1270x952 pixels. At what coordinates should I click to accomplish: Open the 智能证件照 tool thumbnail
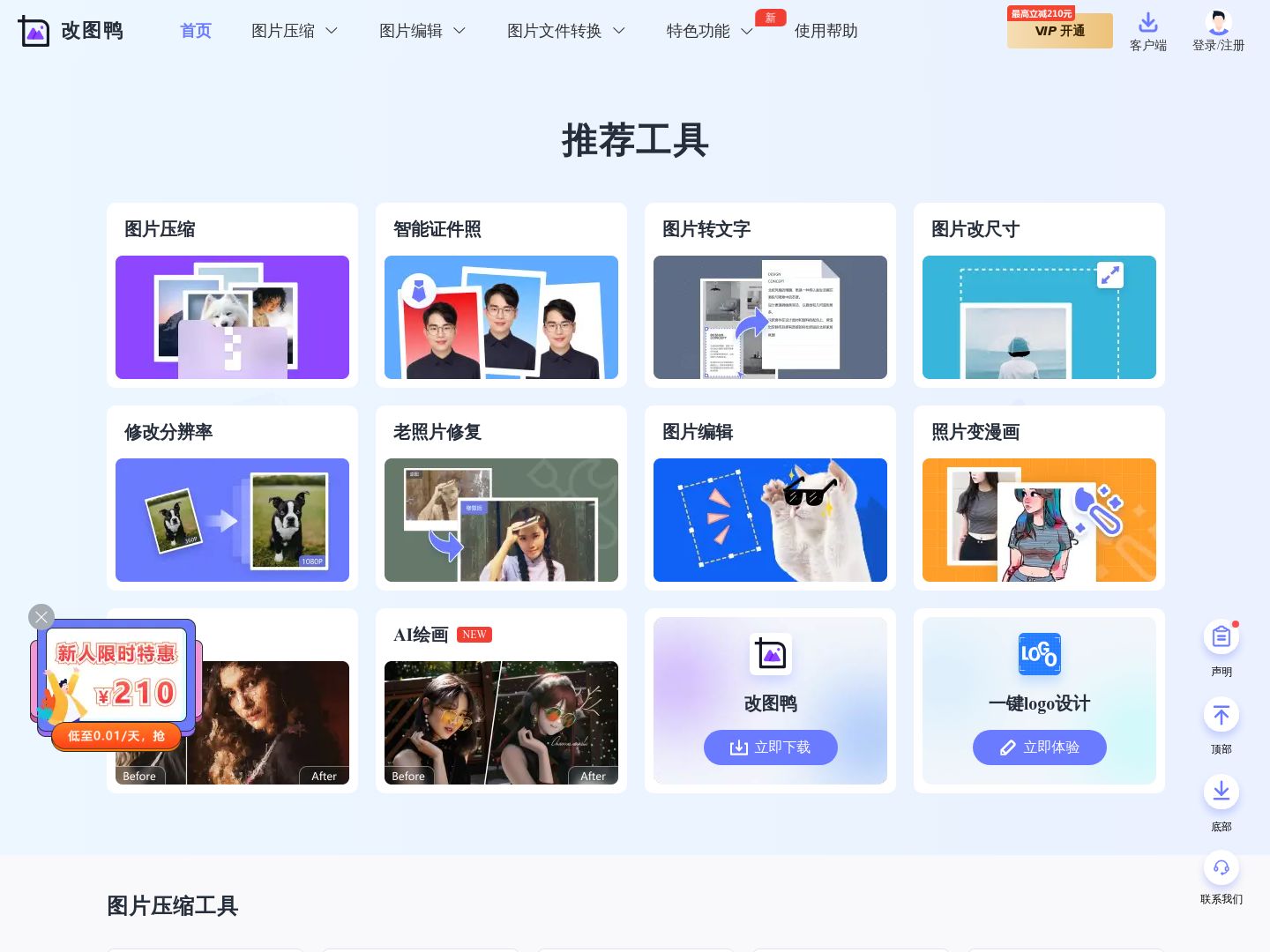point(501,317)
